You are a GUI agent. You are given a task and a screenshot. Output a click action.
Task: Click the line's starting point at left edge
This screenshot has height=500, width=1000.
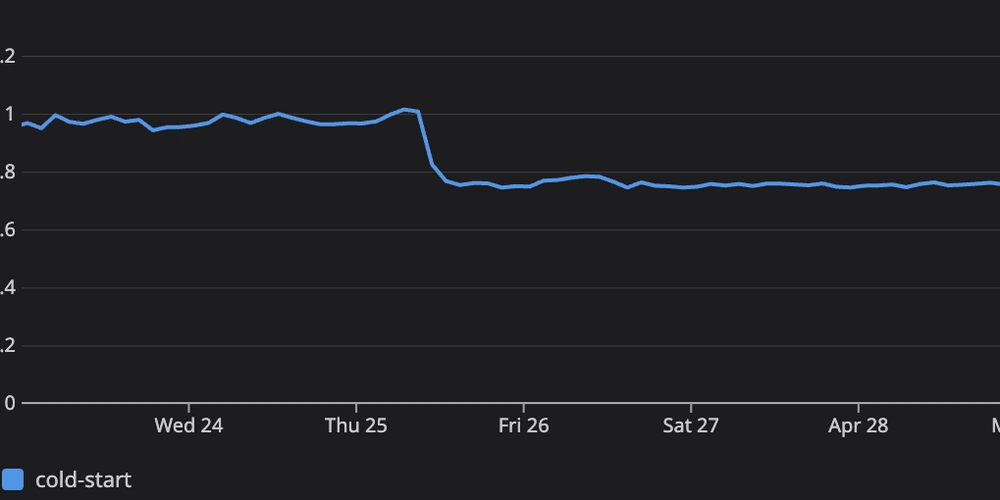22,125
